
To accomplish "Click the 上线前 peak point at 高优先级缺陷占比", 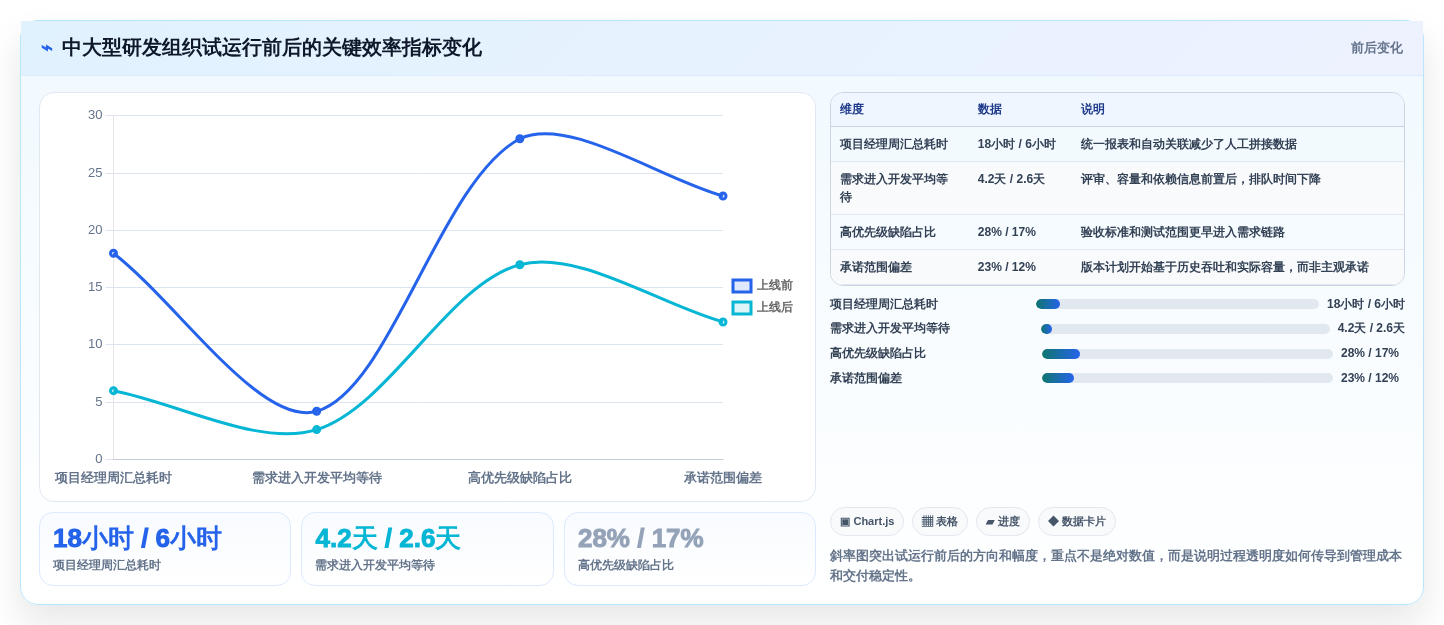I will click(x=520, y=139).
